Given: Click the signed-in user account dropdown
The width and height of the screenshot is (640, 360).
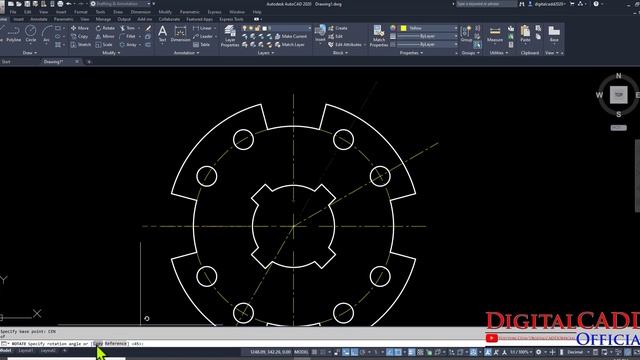Looking at the screenshot, I should pyautogui.click(x=547, y=4).
